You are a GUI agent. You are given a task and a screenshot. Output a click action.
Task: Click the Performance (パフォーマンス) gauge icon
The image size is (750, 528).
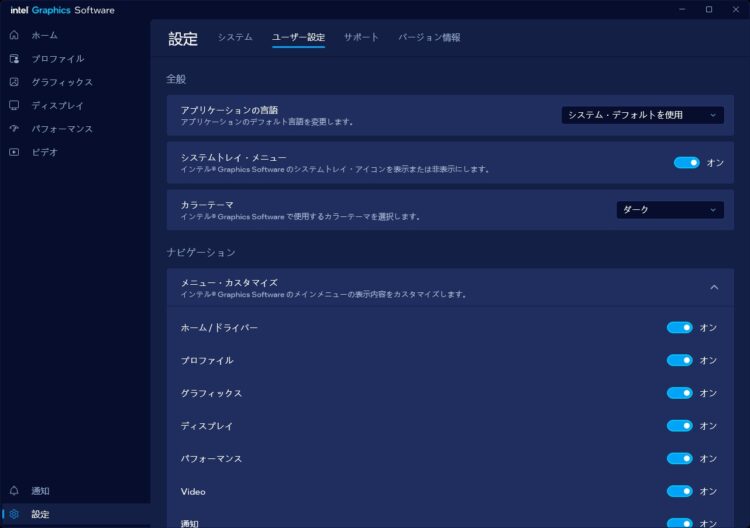[14, 129]
